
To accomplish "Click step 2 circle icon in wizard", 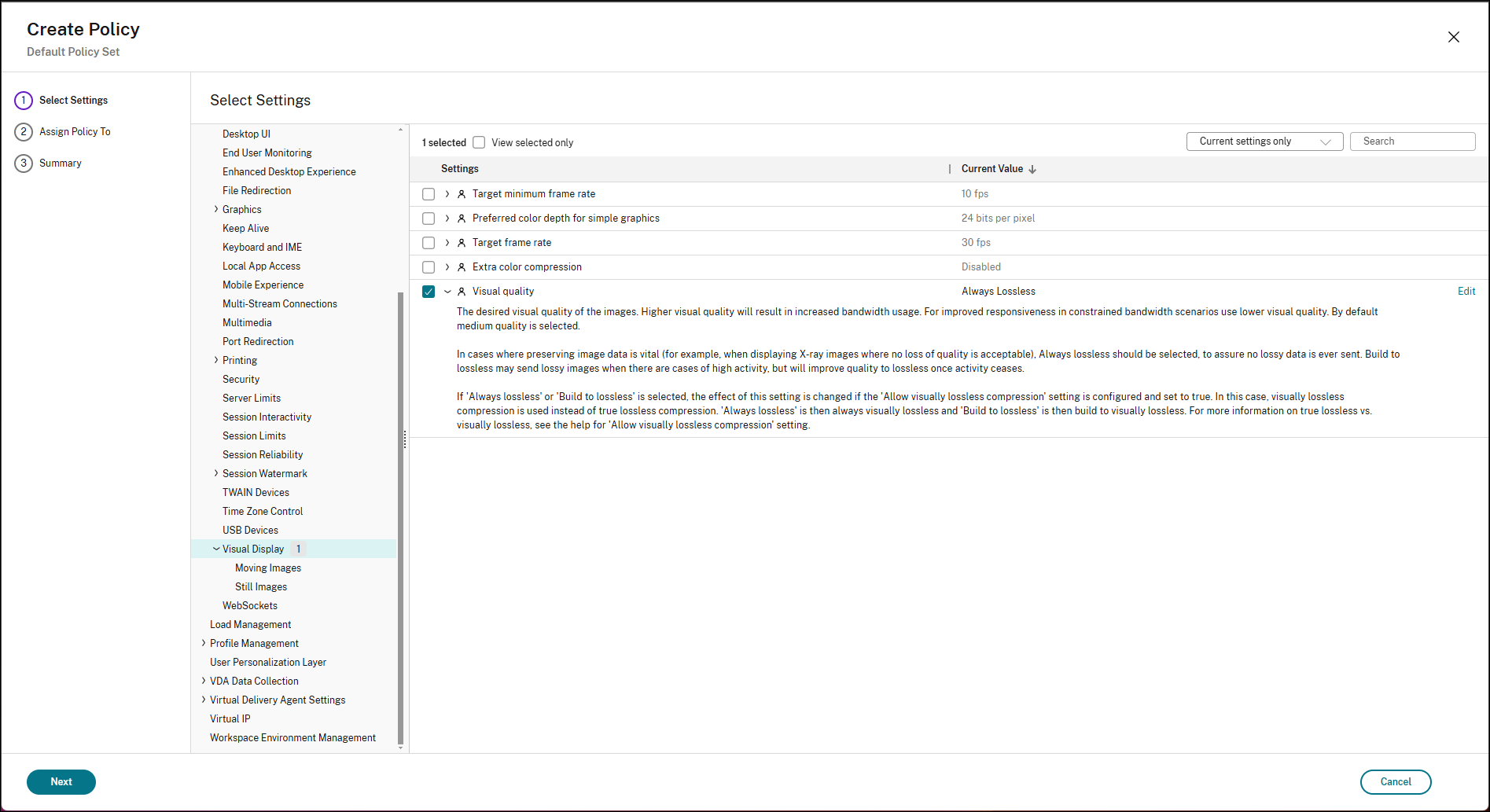I will coord(24,132).
